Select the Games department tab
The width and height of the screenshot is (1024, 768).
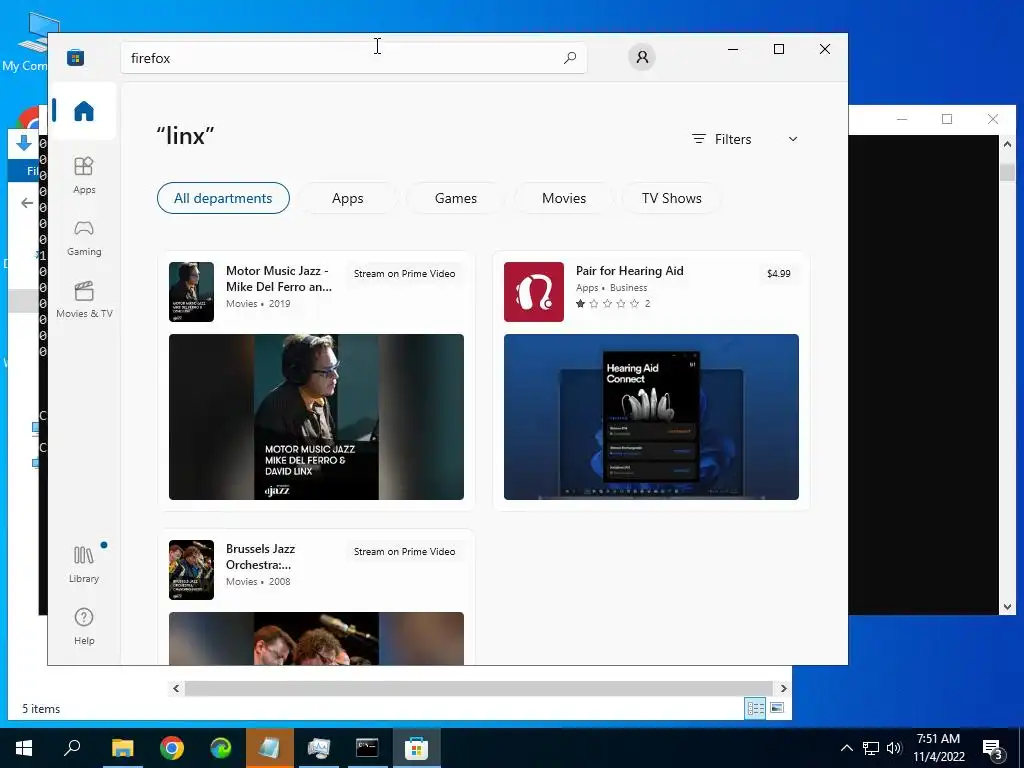456,198
